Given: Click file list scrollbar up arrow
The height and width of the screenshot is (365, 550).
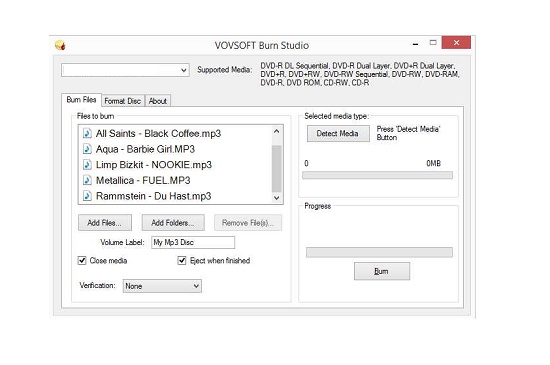Looking at the screenshot, I should tap(276, 131).
